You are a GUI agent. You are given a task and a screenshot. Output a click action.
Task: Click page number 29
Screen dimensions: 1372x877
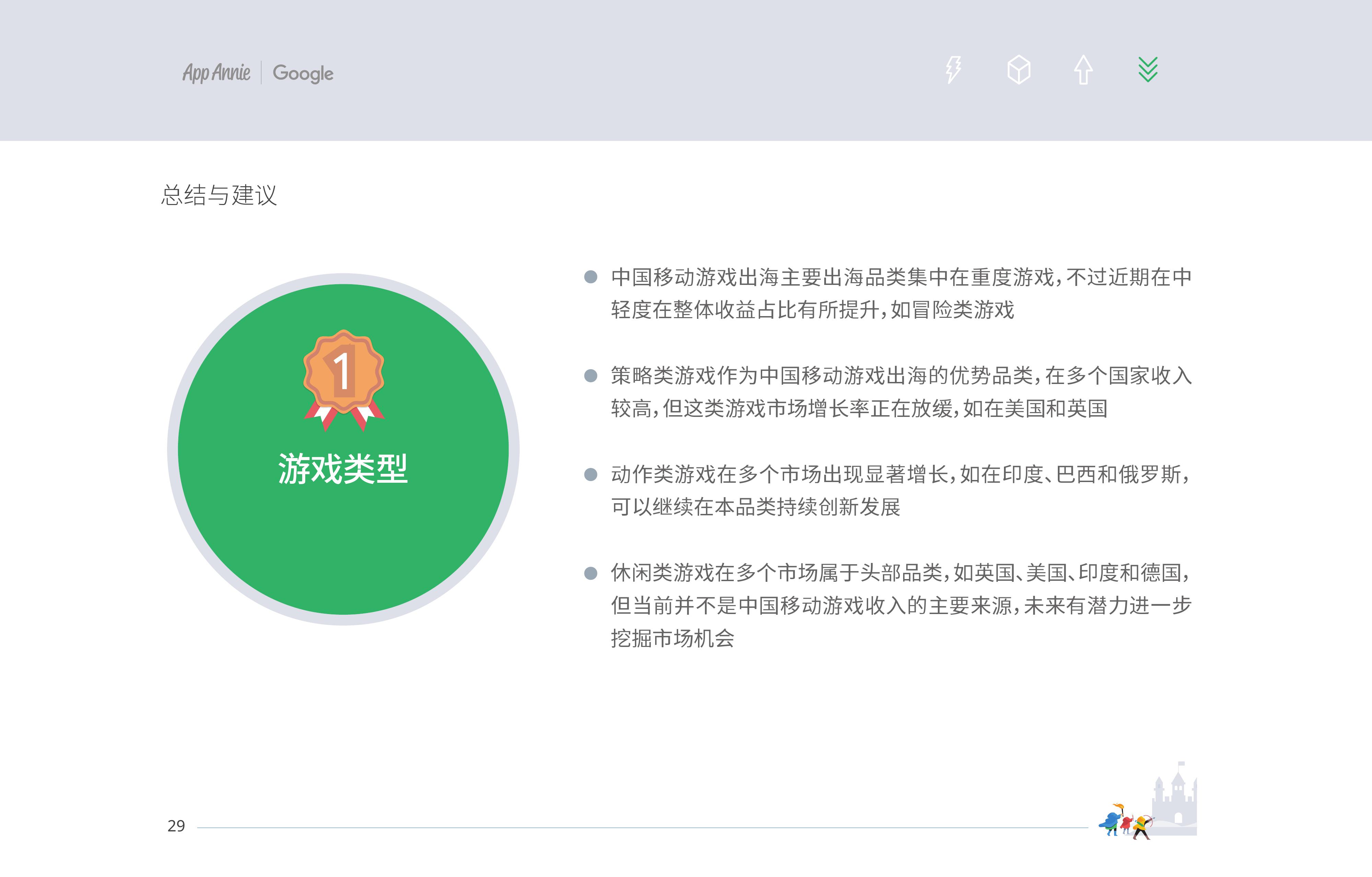pyautogui.click(x=176, y=826)
